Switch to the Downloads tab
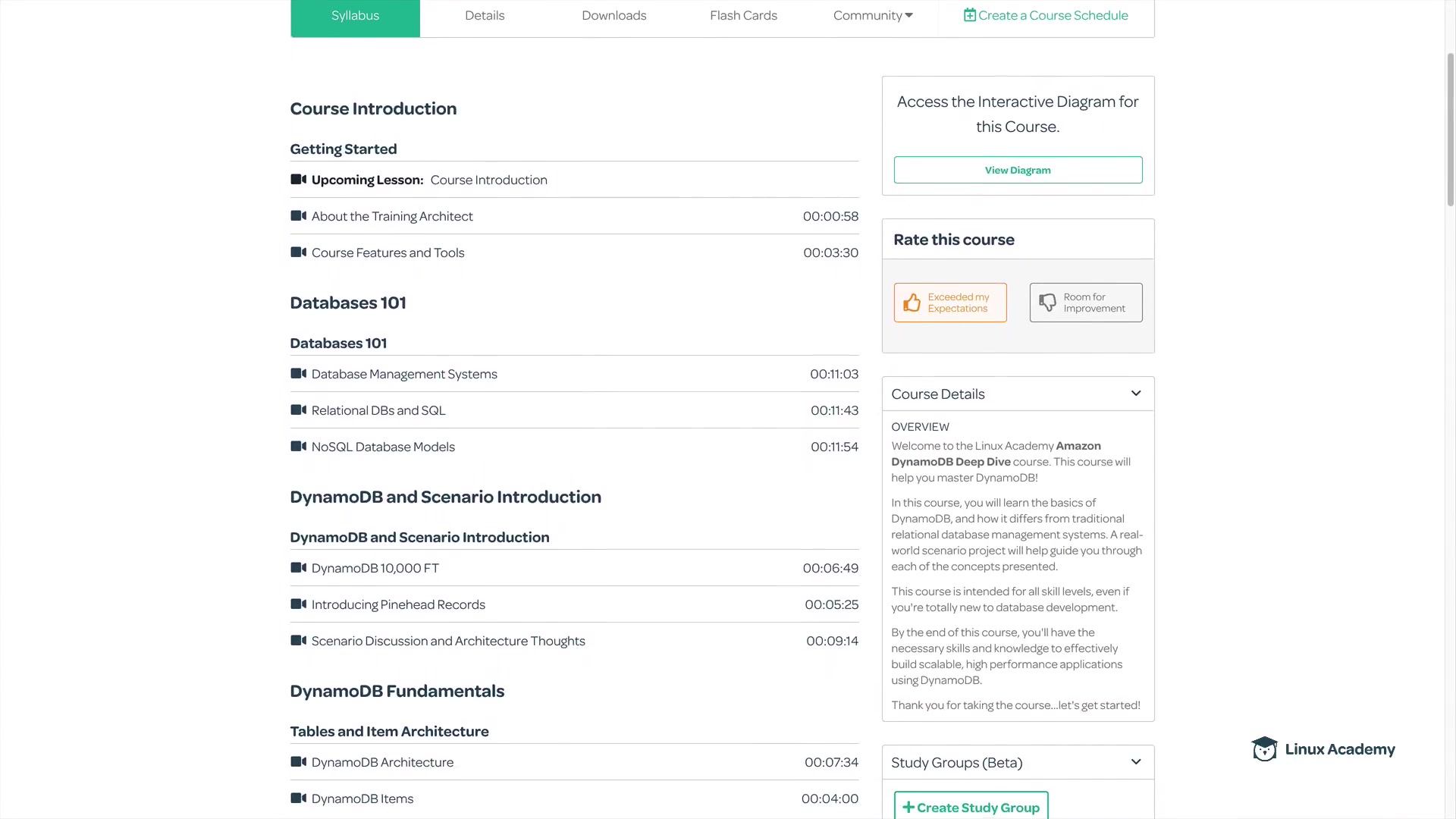The image size is (1456, 819). [x=613, y=15]
